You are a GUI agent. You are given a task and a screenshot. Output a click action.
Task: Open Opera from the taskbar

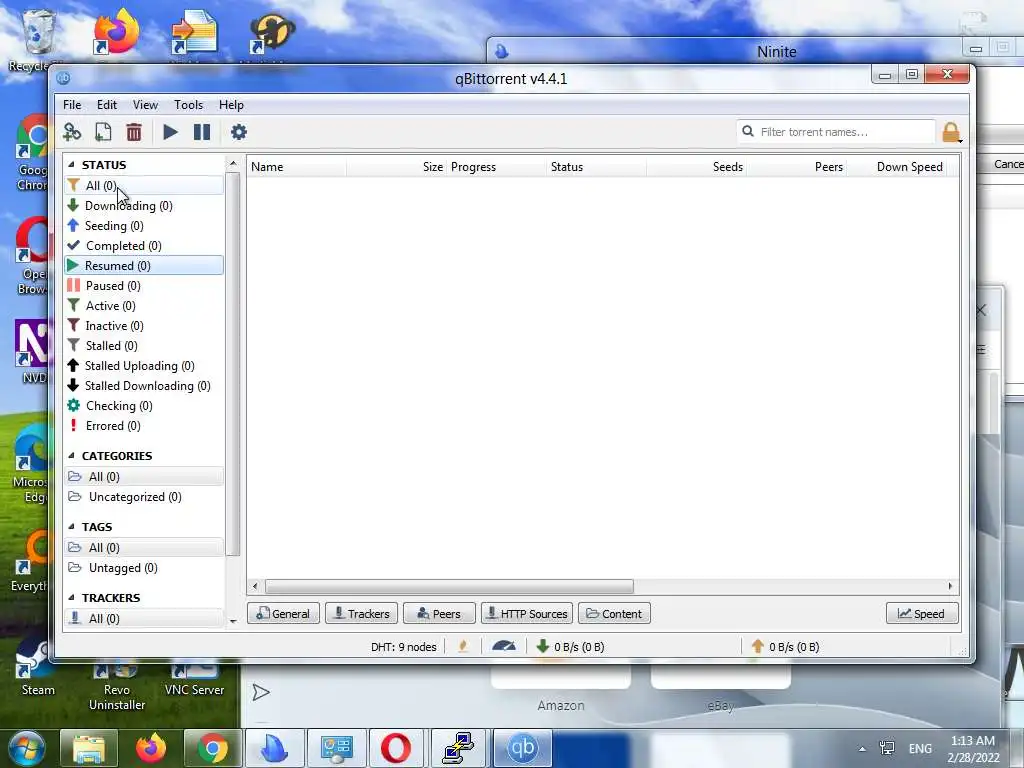click(395, 748)
